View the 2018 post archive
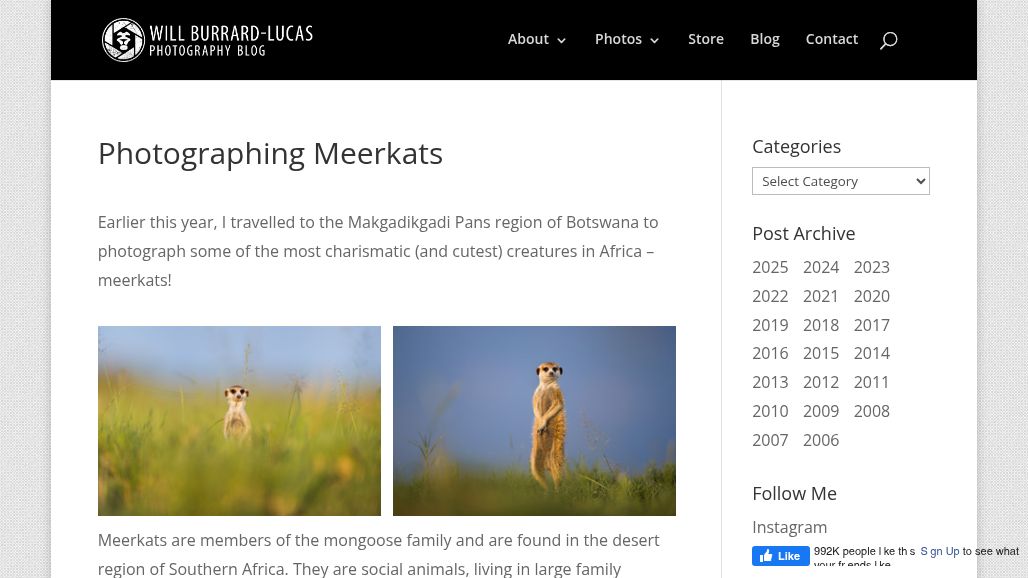The image size is (1028, 578). (x=820, y=325)
